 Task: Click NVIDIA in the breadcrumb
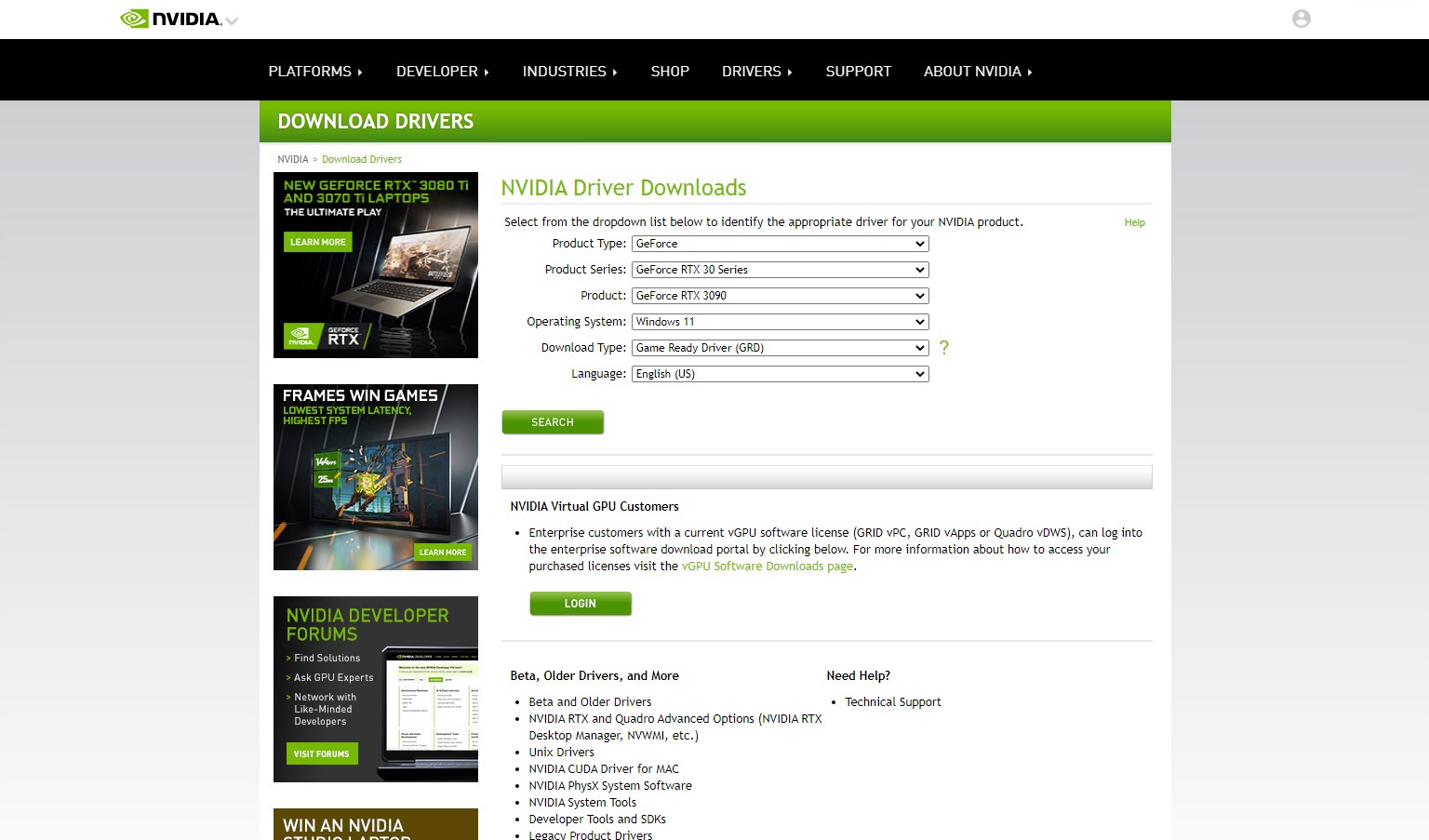pyautogui.click(x=293, y=159)
